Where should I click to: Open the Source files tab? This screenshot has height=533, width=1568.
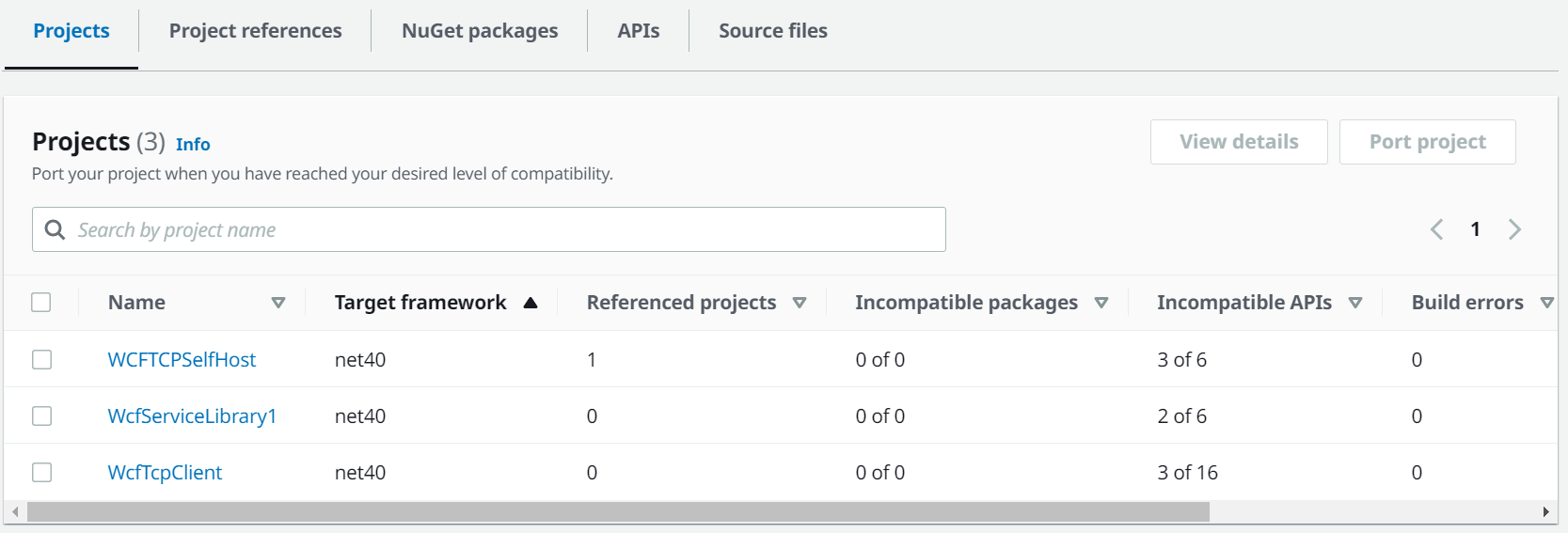pos(773,31)
